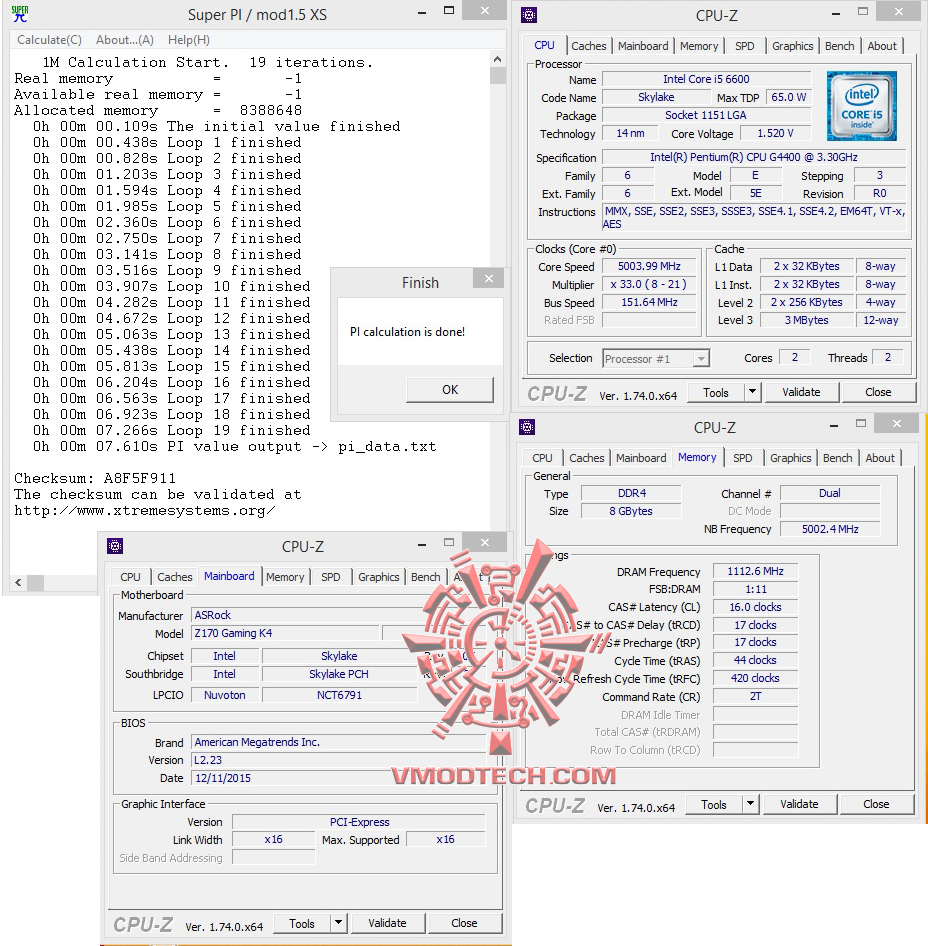
Task: Click the Specification Pentium G4400 text
Action: tap(754, 157)
